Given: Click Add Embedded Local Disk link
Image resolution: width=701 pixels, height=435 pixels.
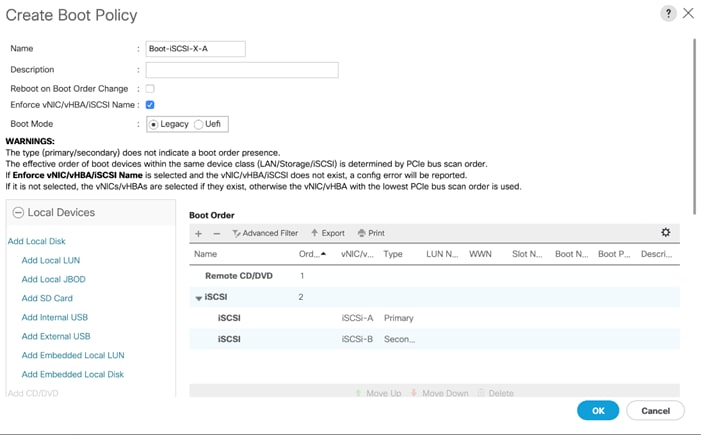Looking at the screenshot, I should [73, 374].
